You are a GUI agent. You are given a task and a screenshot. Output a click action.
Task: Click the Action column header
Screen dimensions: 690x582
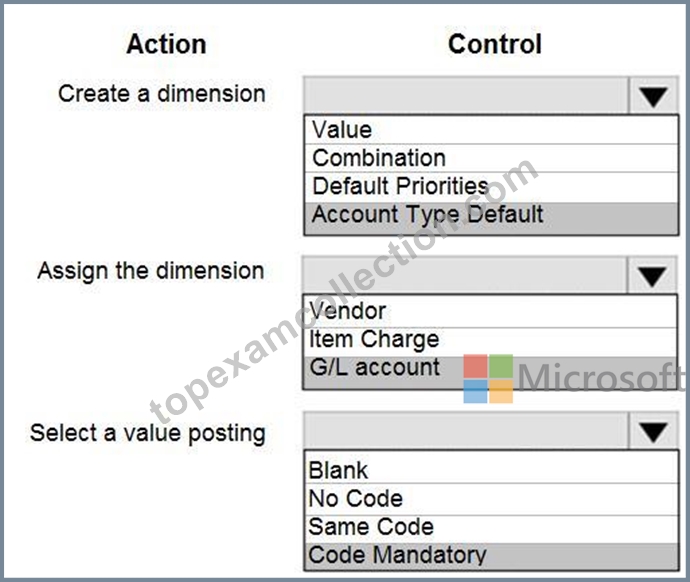coord(166,44)
